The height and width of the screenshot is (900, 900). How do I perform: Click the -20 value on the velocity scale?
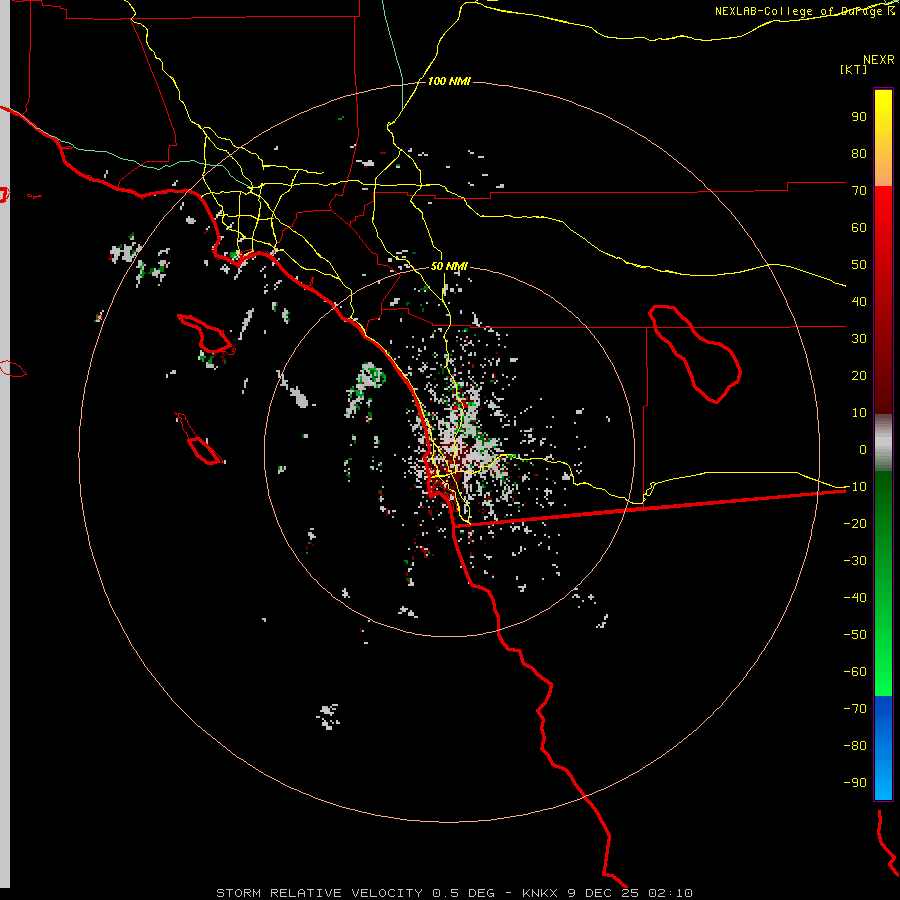point(855,523)
